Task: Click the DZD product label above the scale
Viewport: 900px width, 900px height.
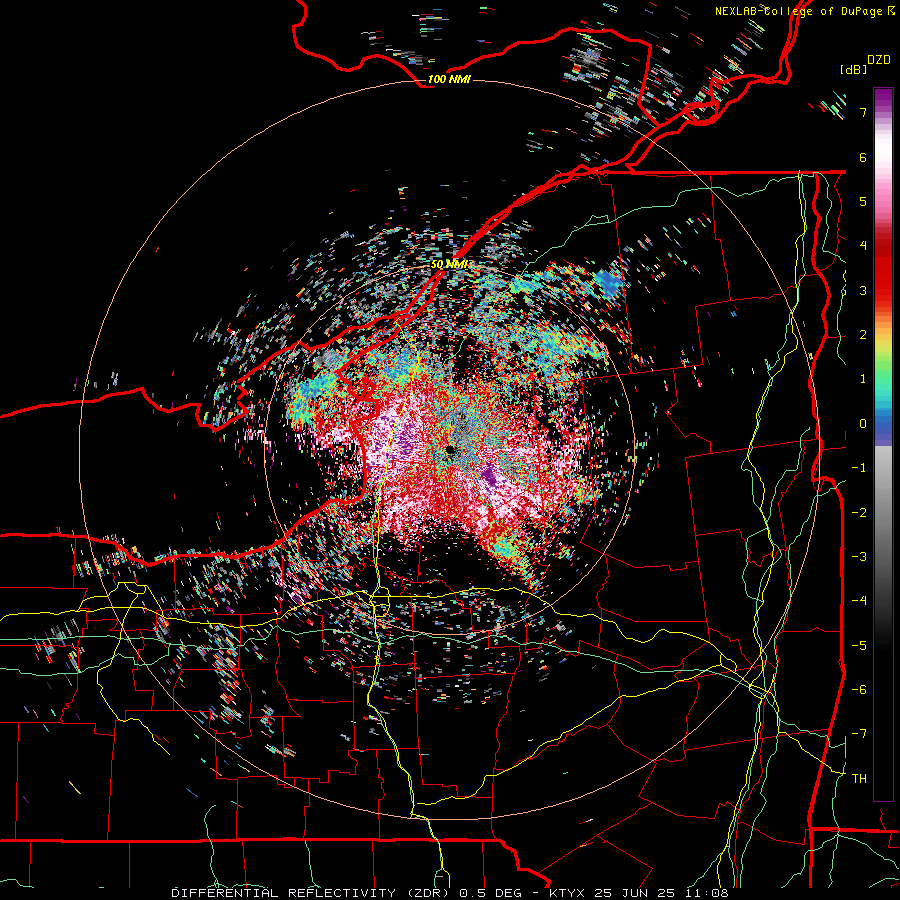Action: 879,60
